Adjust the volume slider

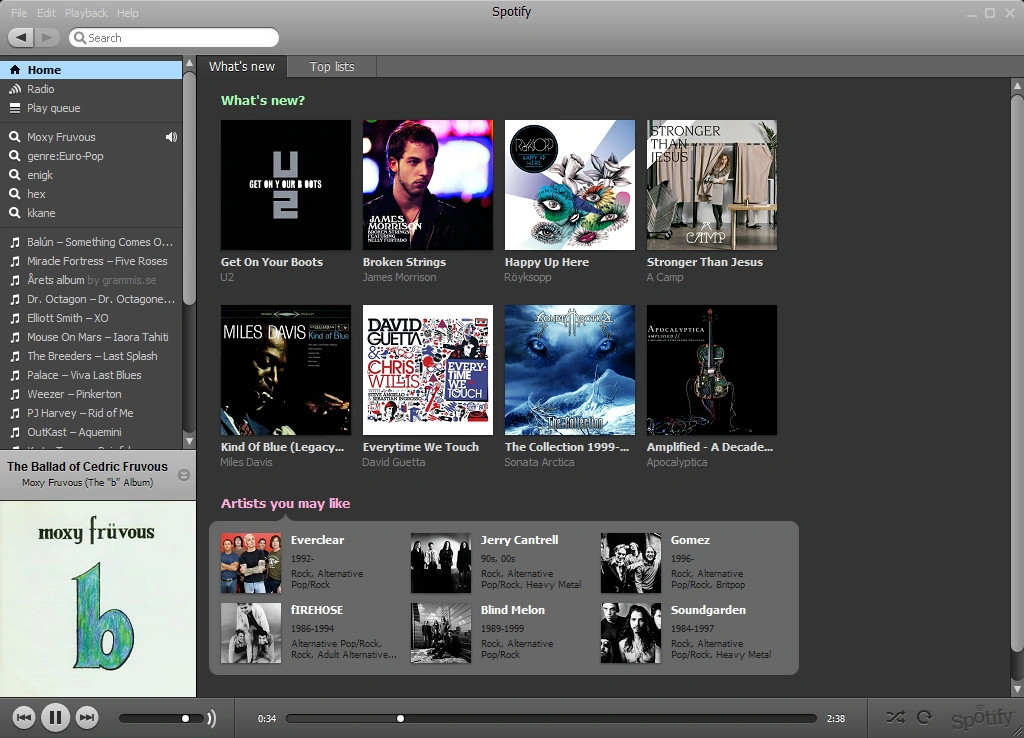pos(185,717)
